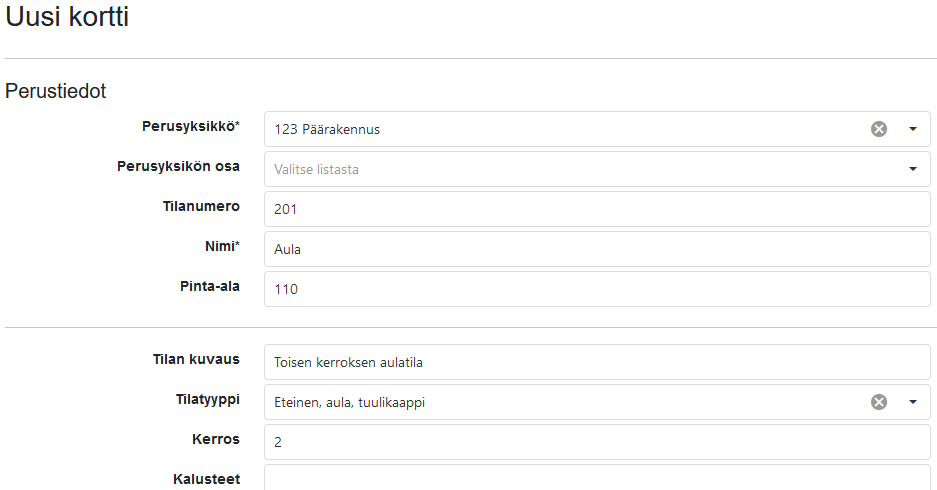Open the Perusyksikkö dropdown arrow
The width and height of the screenshot is (937, 490).
(912, 129)
